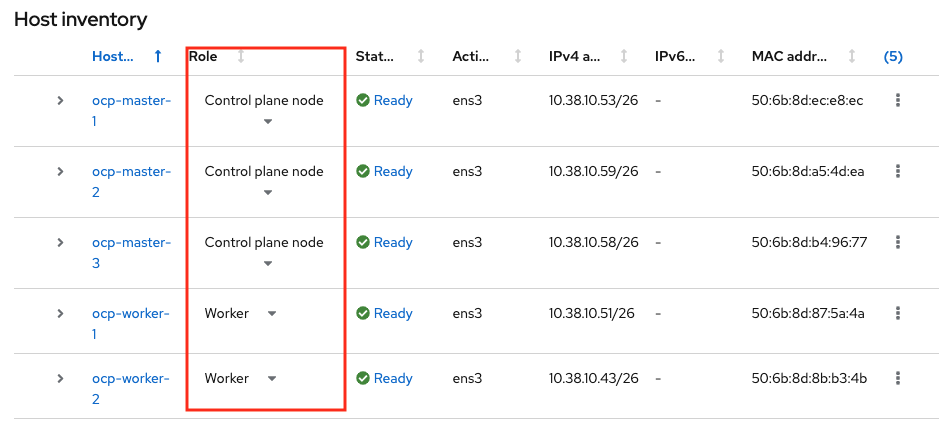This screenshot has height=434, width=939.
Task: Open kebab menu for ocp-master-2 row
Action: tap(898, 171)
